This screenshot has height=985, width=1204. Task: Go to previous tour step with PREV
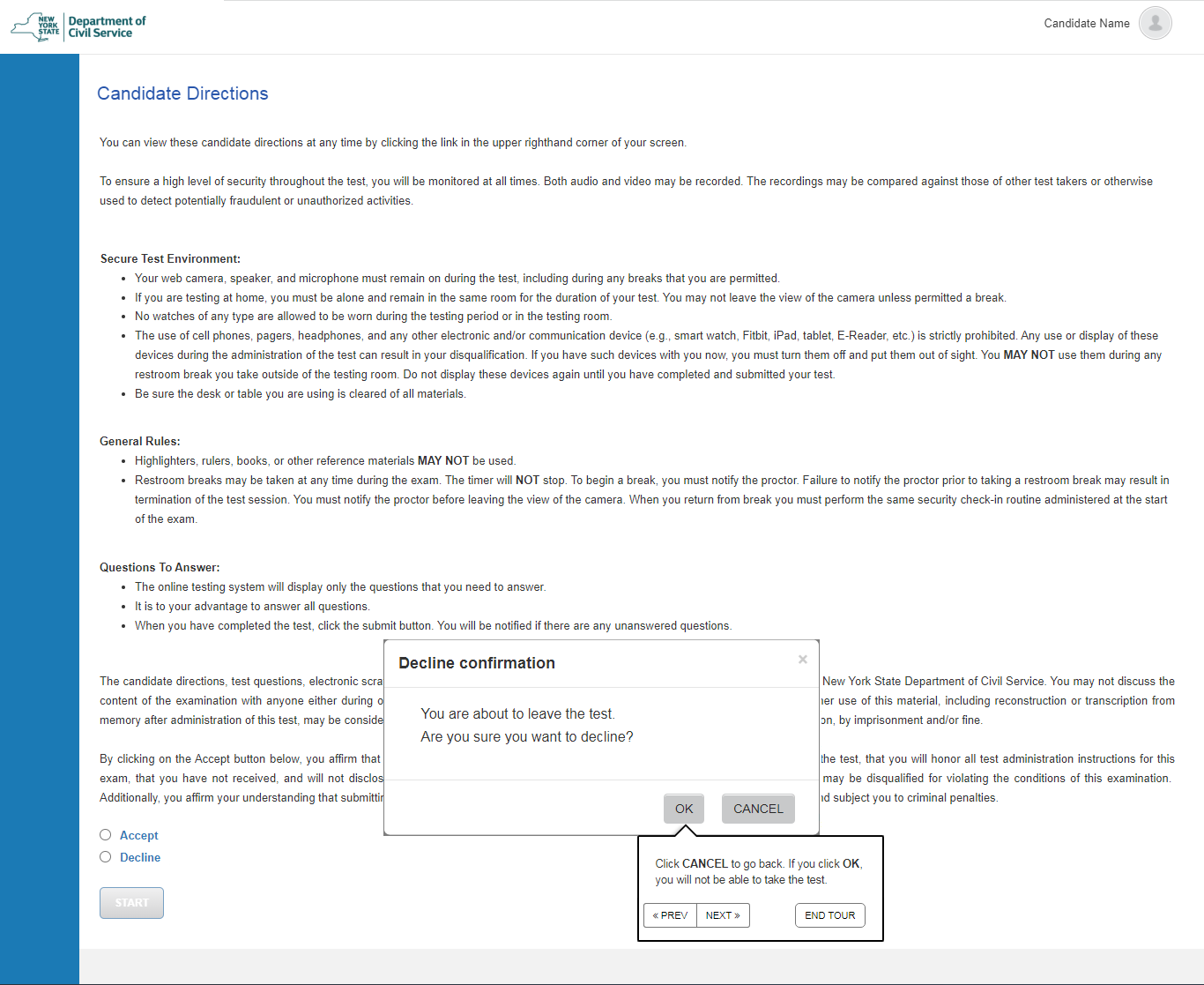[x=670, y=915]
